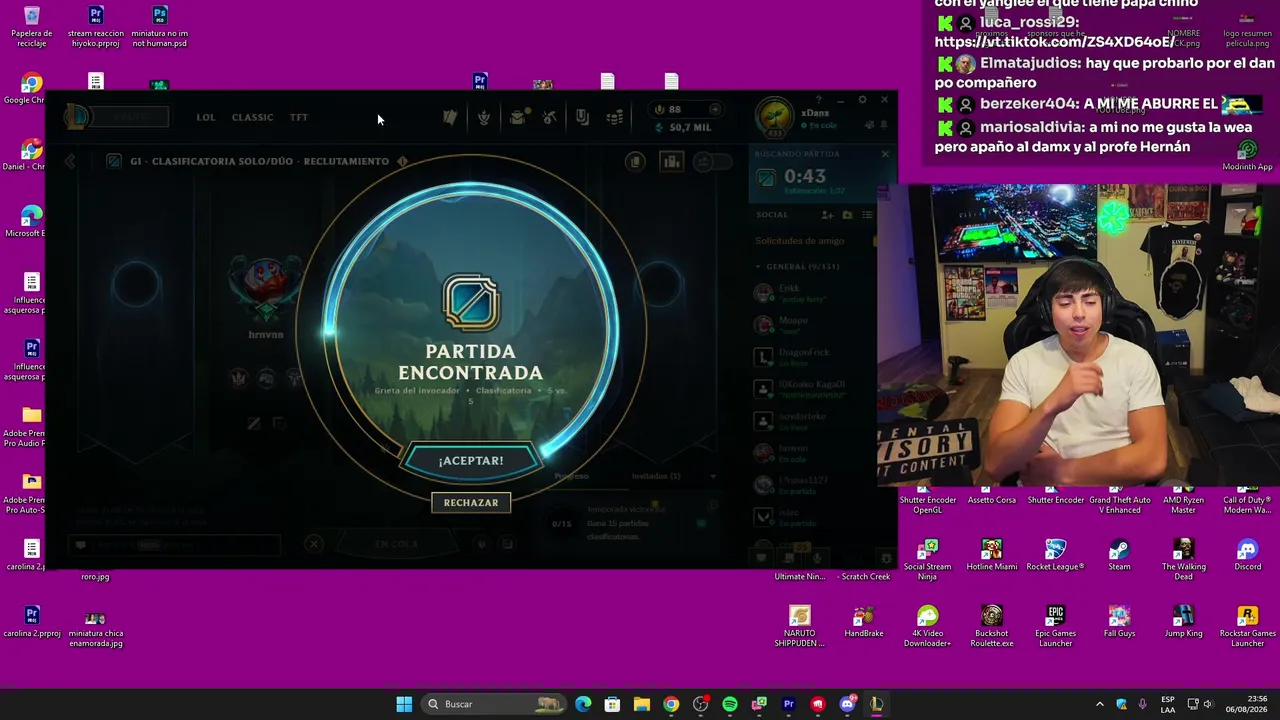
Task: Launch Assetto Corsa from desktop
Action: click(x=991, y=494)
